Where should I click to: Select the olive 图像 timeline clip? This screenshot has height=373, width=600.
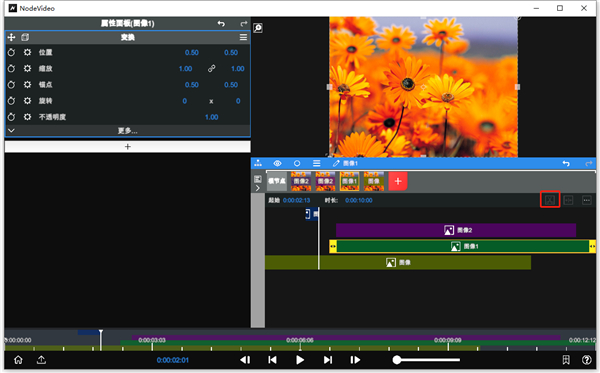[x=398, y=262]
